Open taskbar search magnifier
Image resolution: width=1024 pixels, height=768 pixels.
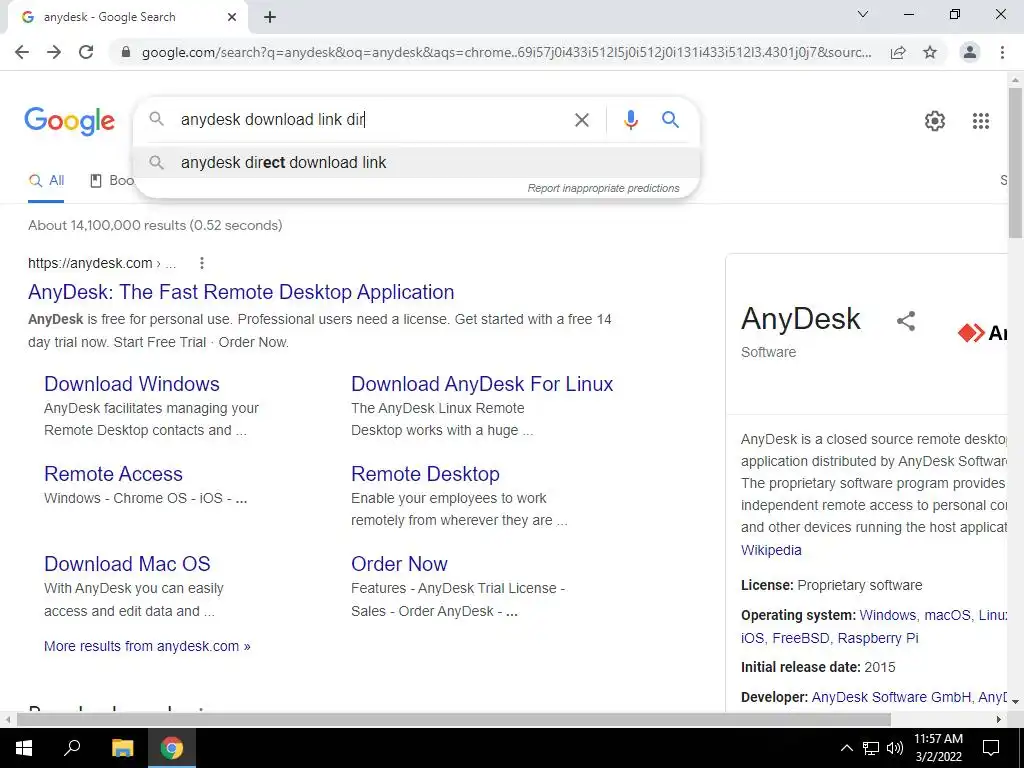(72, 748)
